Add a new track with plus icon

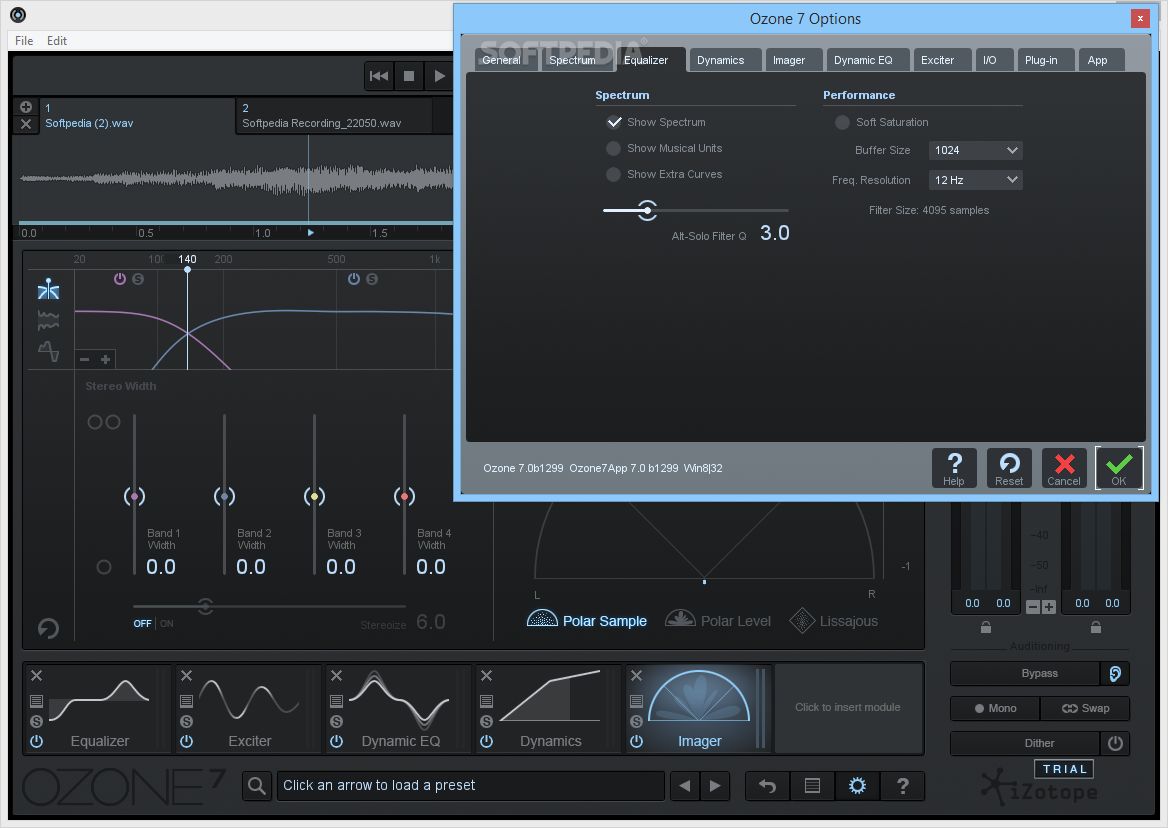tap(25, 106)
